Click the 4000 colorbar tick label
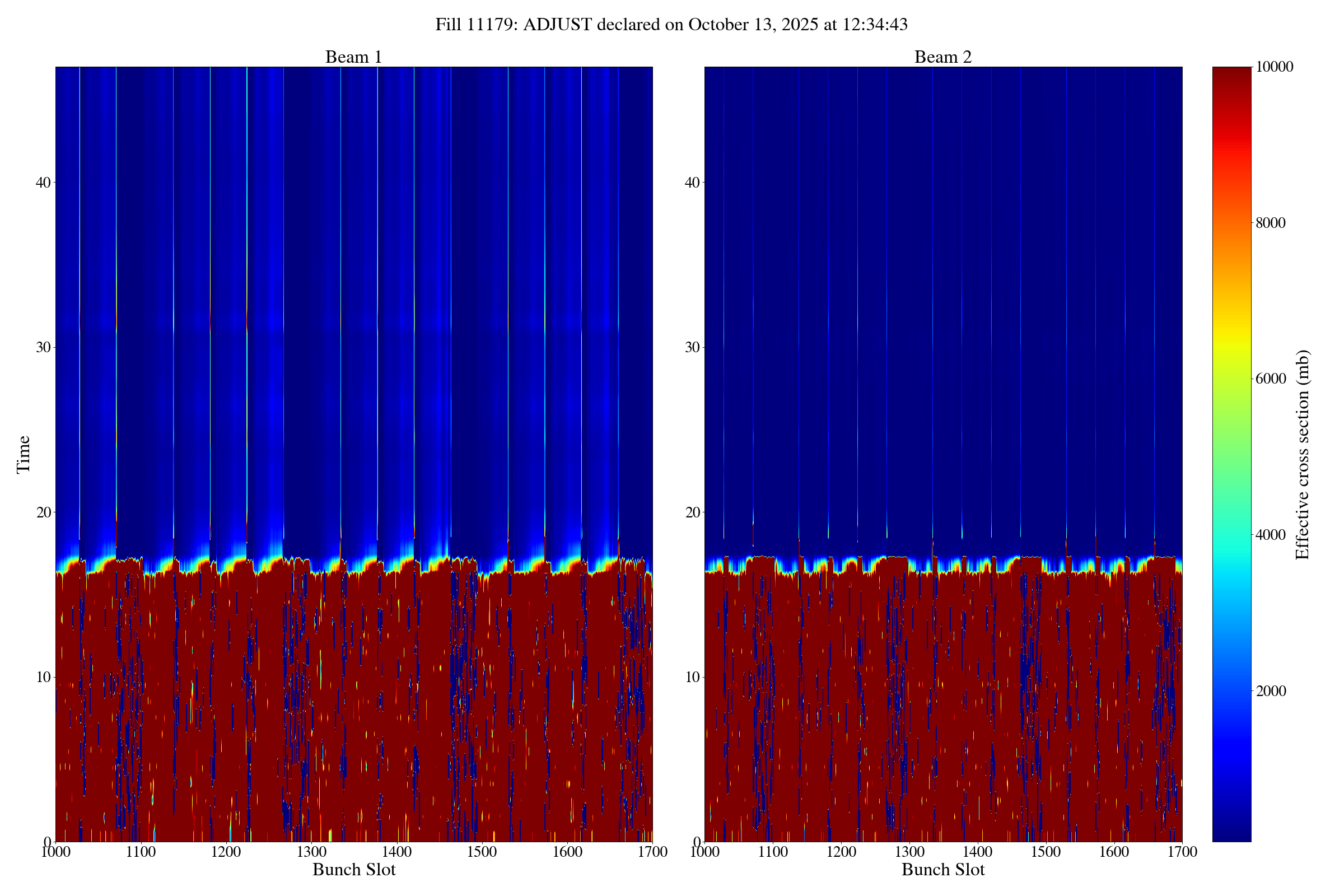Viewport: 1344px width, 896px height. [x=1271, y=535]
